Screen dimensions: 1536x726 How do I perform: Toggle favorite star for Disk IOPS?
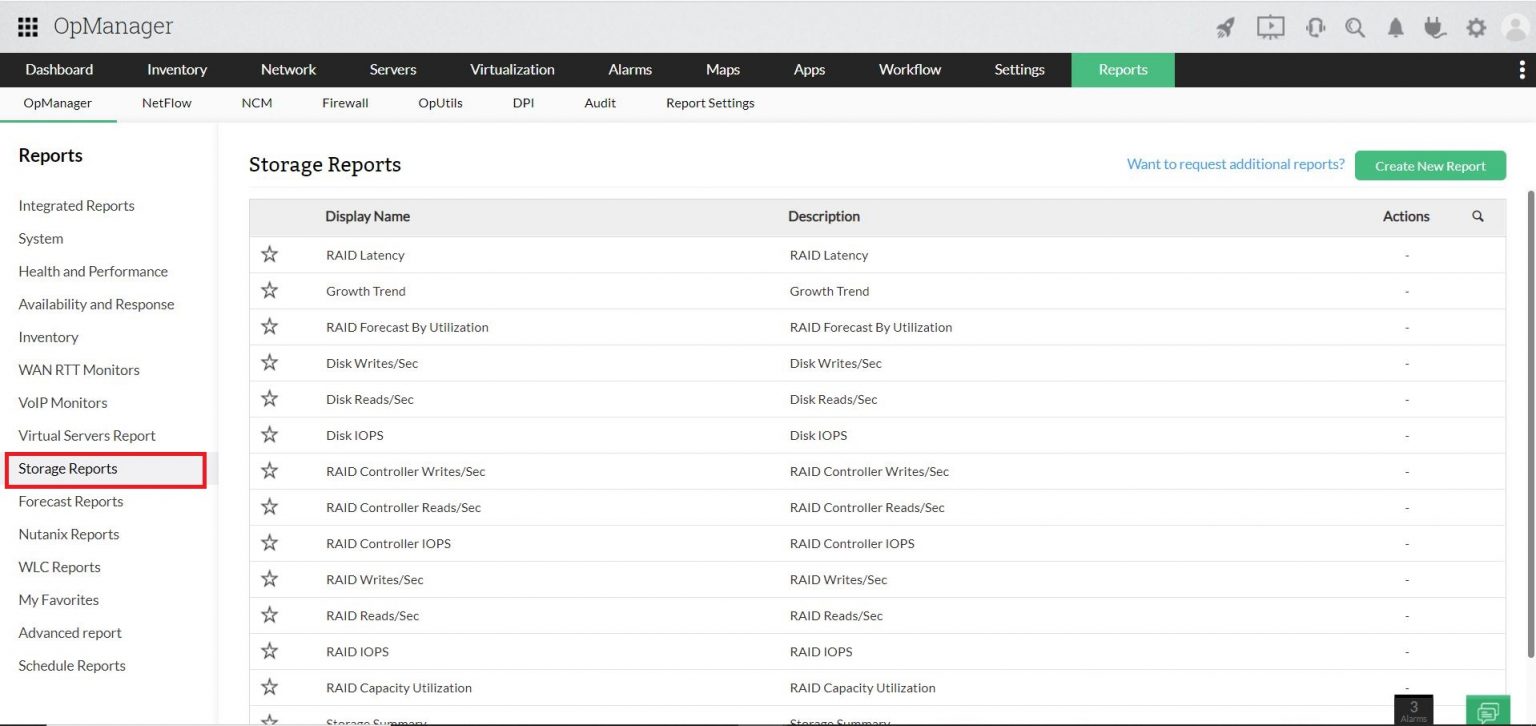point(269,435)
